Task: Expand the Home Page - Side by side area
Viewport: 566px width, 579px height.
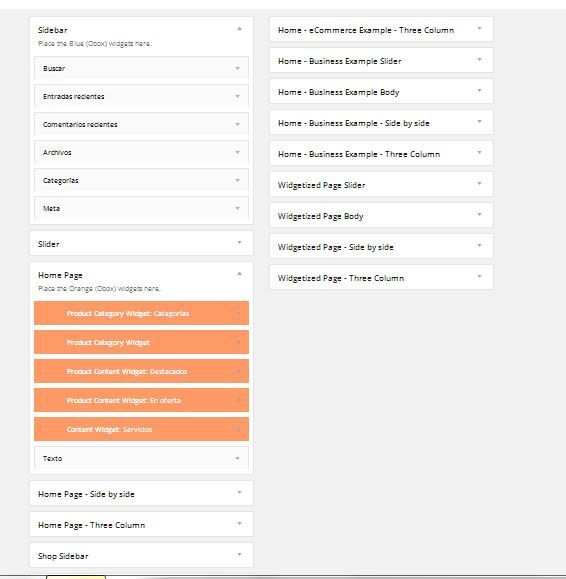Action: point(239,493)
